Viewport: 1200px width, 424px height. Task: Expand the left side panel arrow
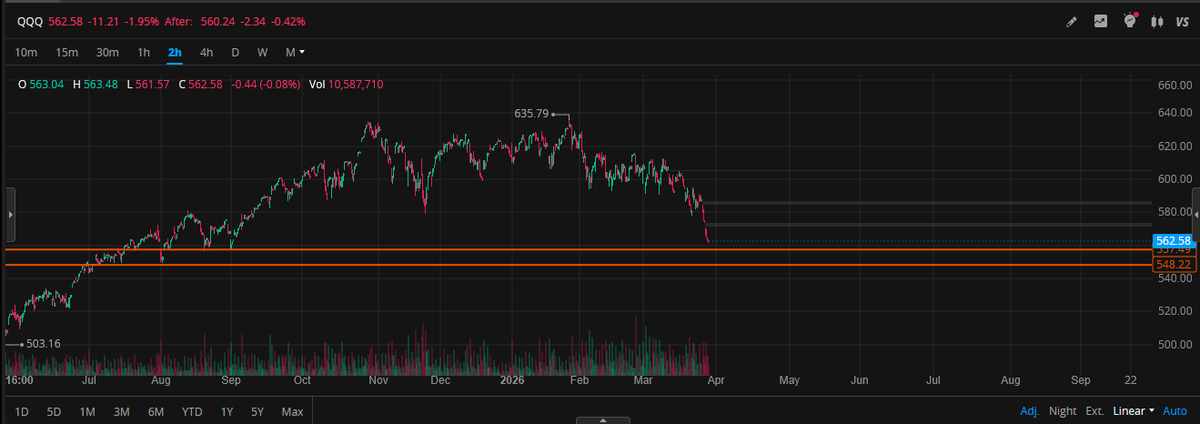point(9,214)
